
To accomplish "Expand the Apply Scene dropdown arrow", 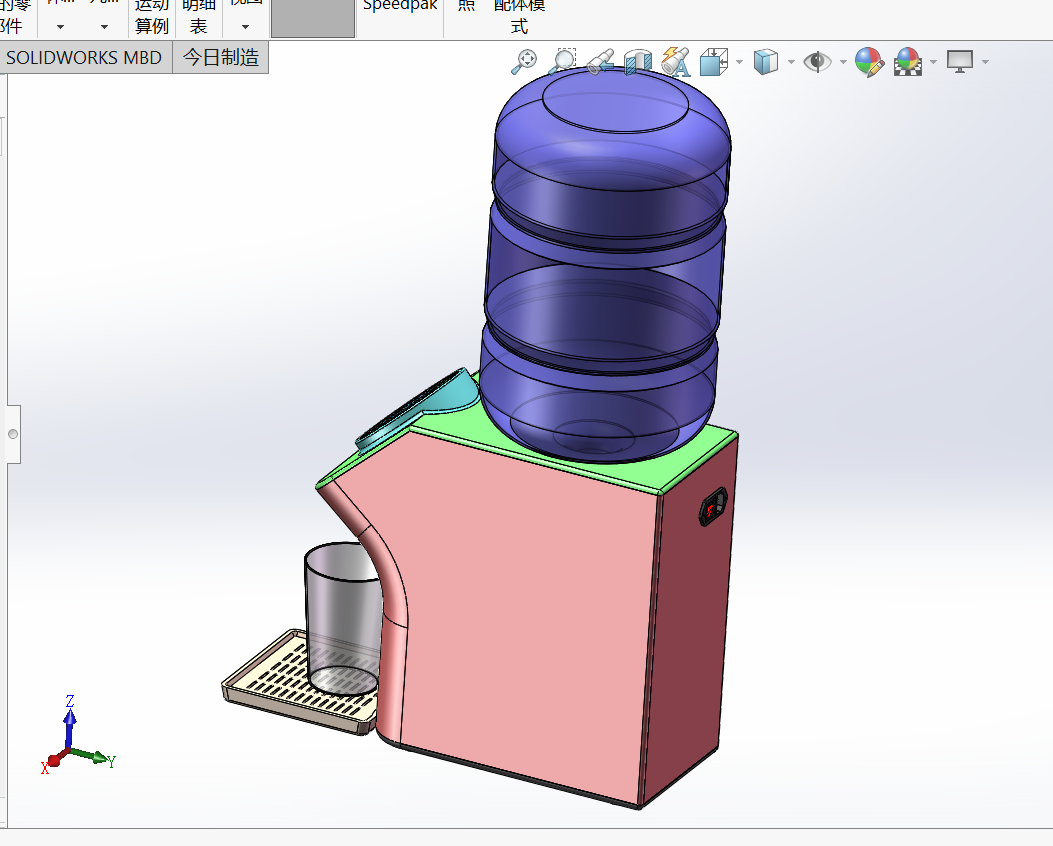I will [933, 62].
